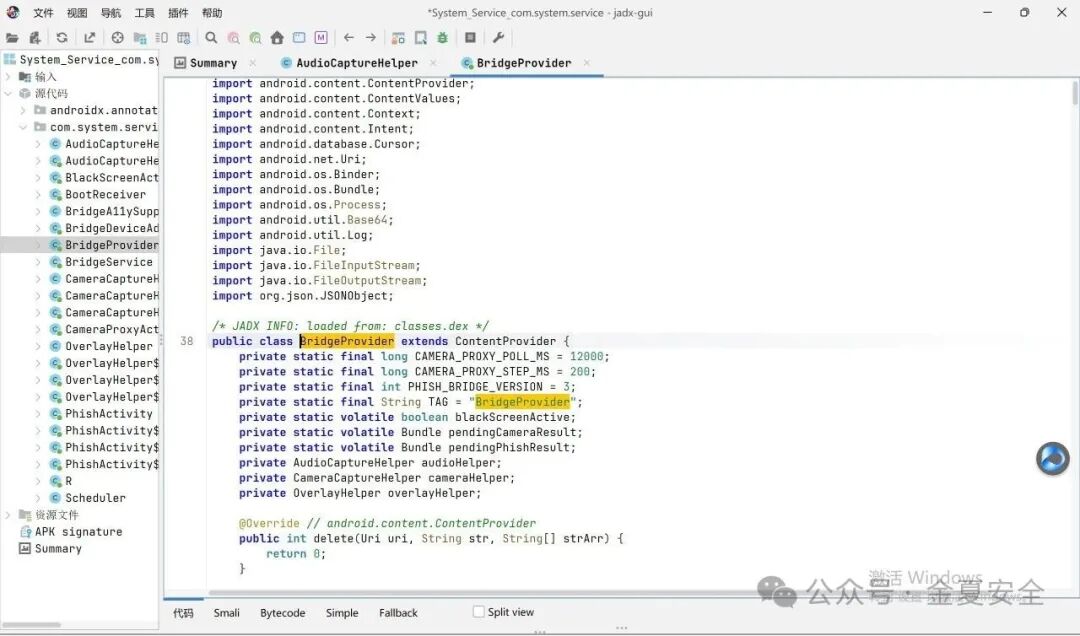Click the vertical code scrollbar
The width and height of the screenshot is (1080, 636).
coord(1074,93)
